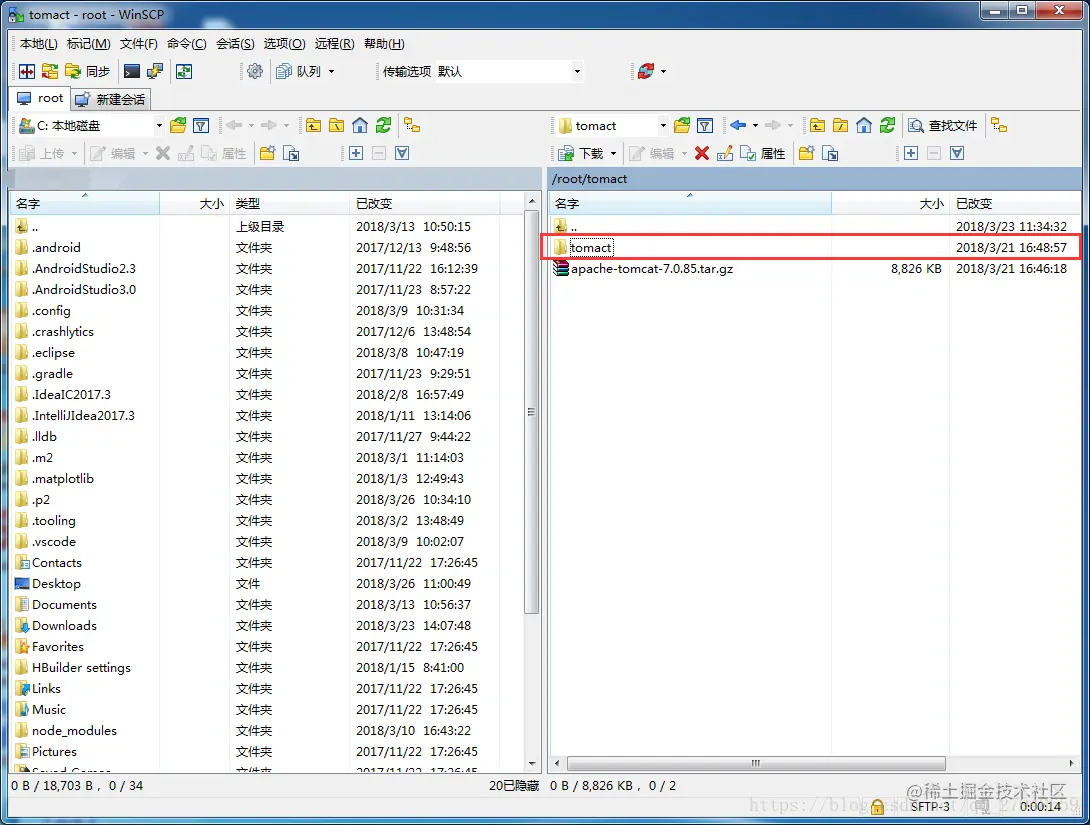The width and height of the screenshot is (1090, 825).
Task: Click remote panel filter icon
Action: 705,125
